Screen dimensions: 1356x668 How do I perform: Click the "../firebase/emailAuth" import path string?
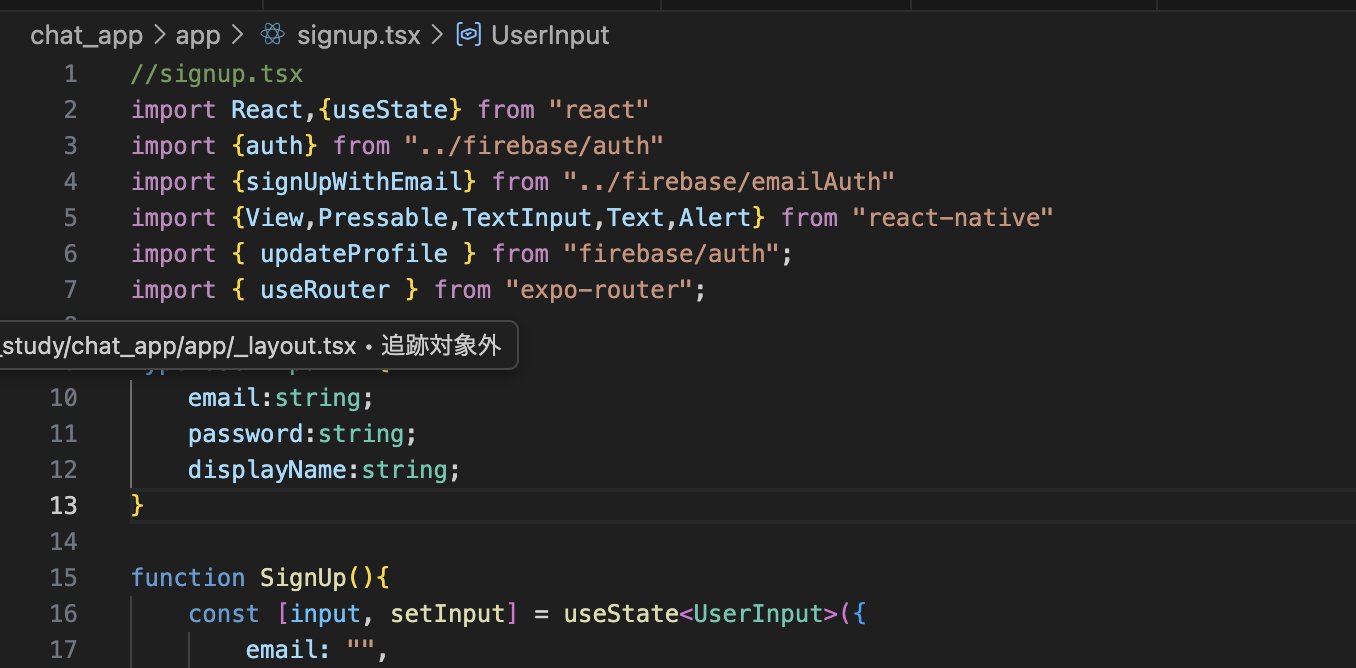click(x=728, y=182)
